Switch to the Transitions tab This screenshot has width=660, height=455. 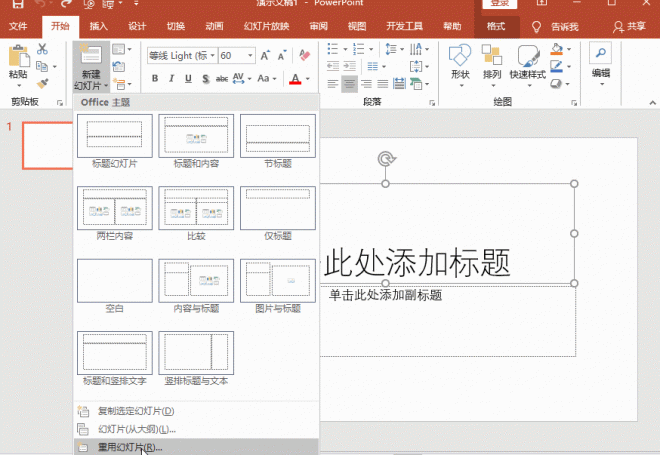(x=176, y=27)
